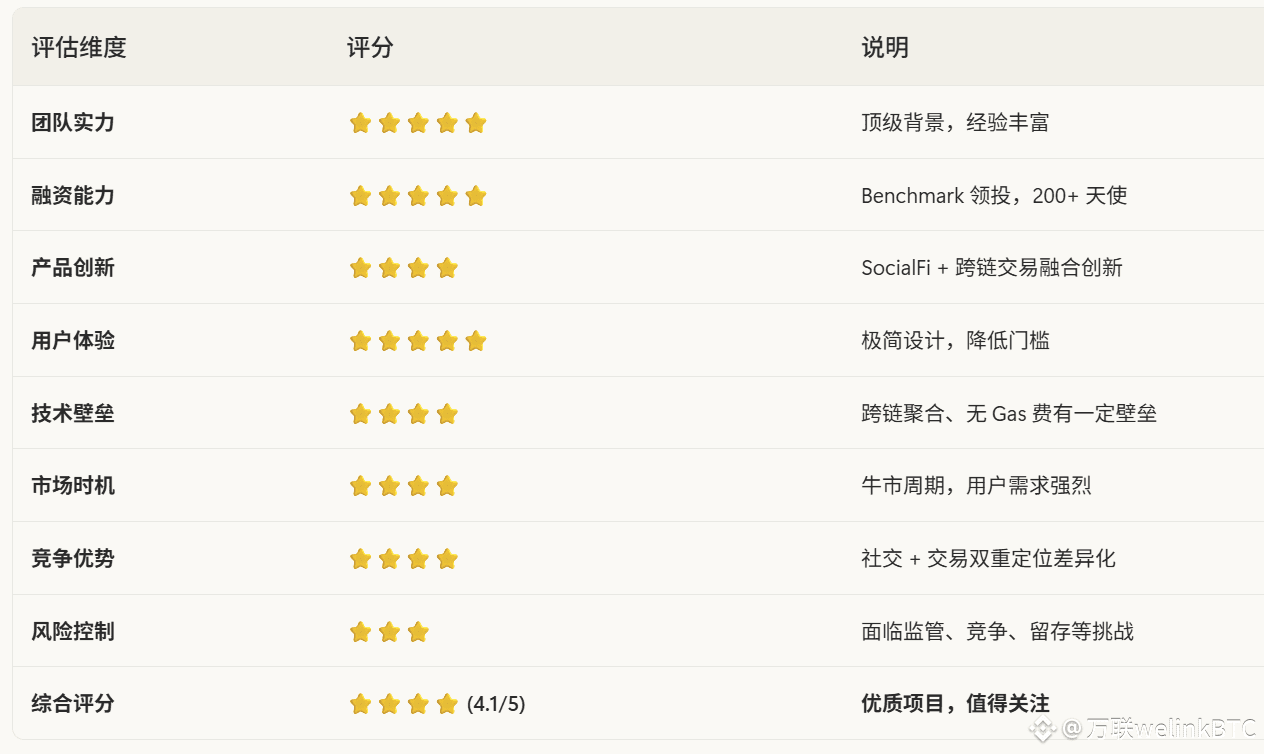Click the SocialFi 跨链交易 description cell
The width and height of the screenshot is (1264, 754).
coord(992,268)
